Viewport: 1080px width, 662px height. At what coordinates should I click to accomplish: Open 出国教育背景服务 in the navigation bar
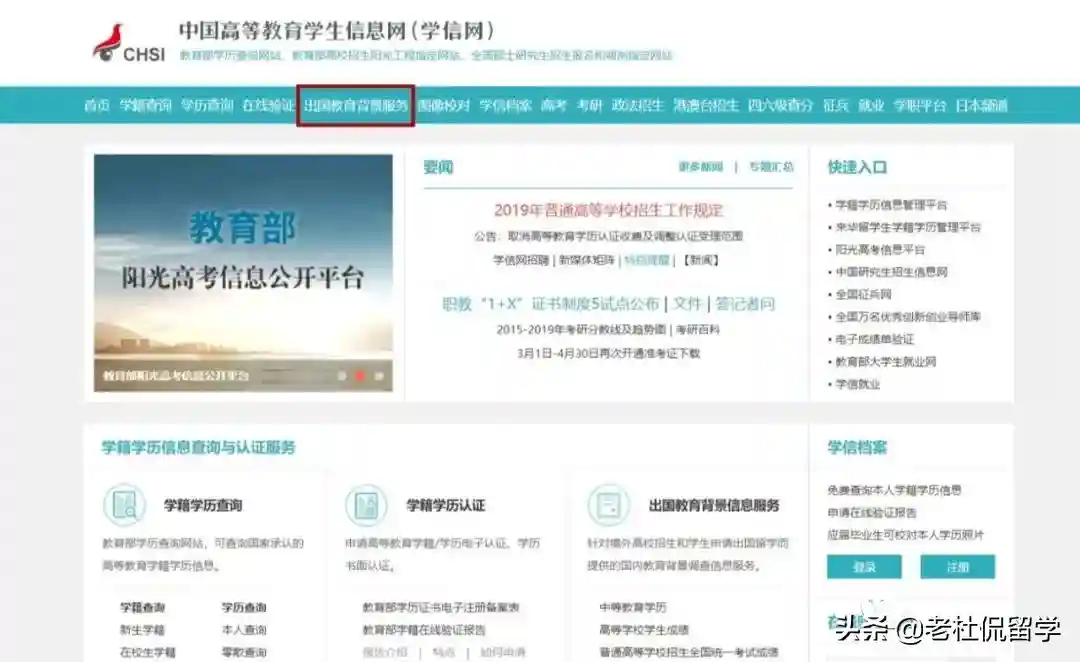(x=356, y=105)
